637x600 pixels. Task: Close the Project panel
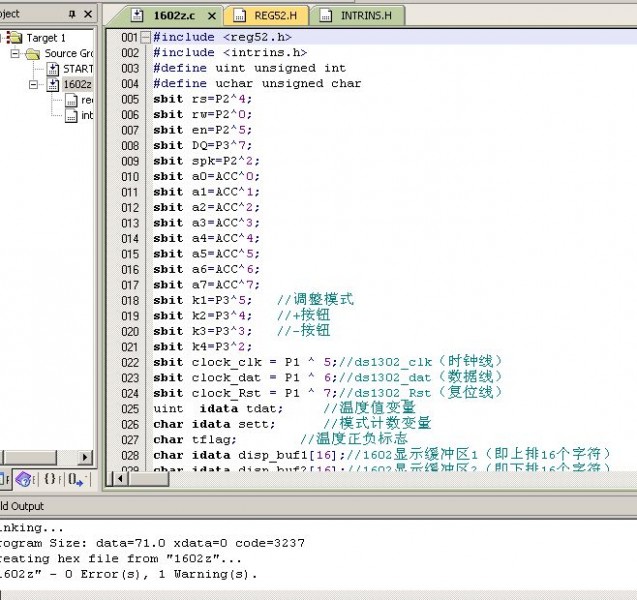88,15
